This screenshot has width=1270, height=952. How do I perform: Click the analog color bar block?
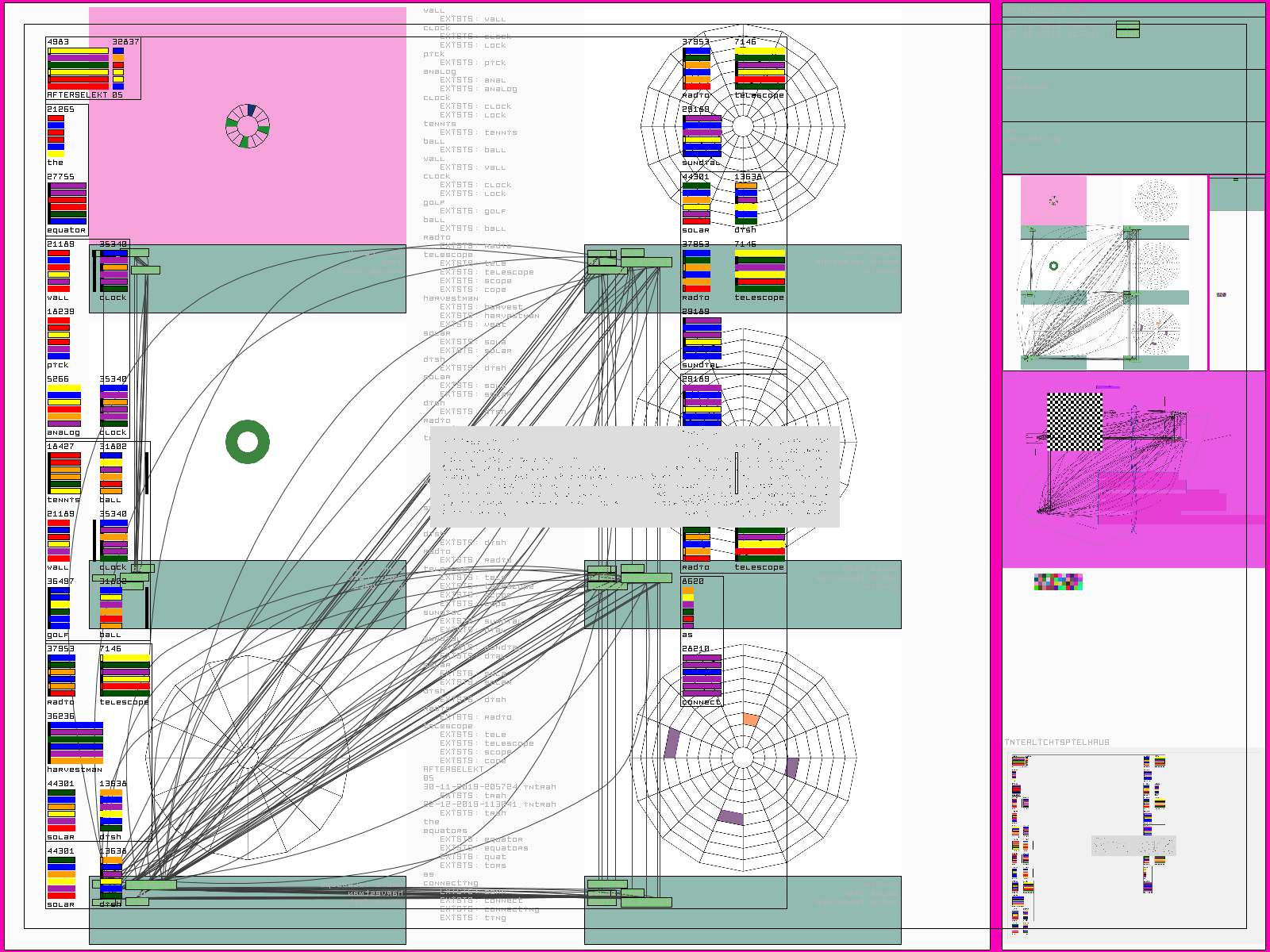pos(63,405)
